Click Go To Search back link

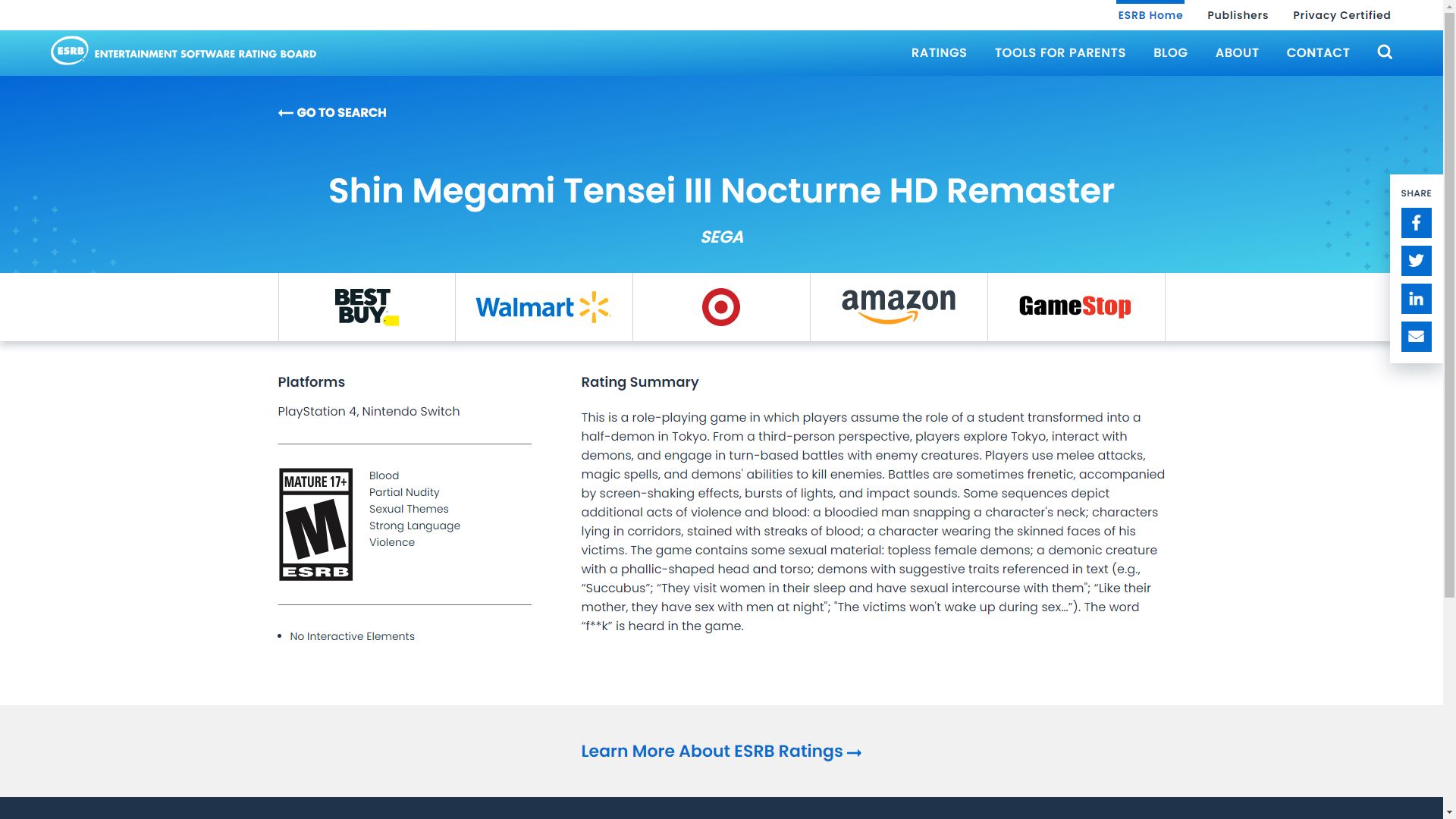[332, 112]
